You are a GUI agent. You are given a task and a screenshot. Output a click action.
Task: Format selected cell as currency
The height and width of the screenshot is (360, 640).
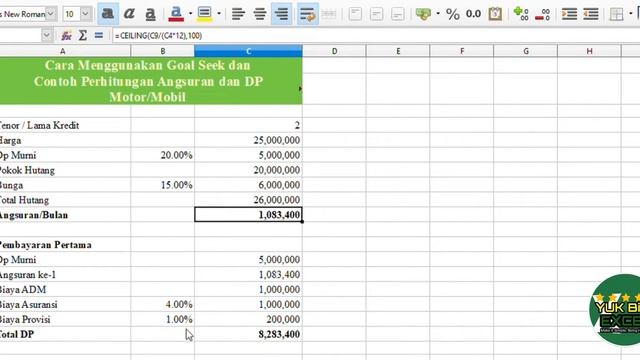[423, 14]
